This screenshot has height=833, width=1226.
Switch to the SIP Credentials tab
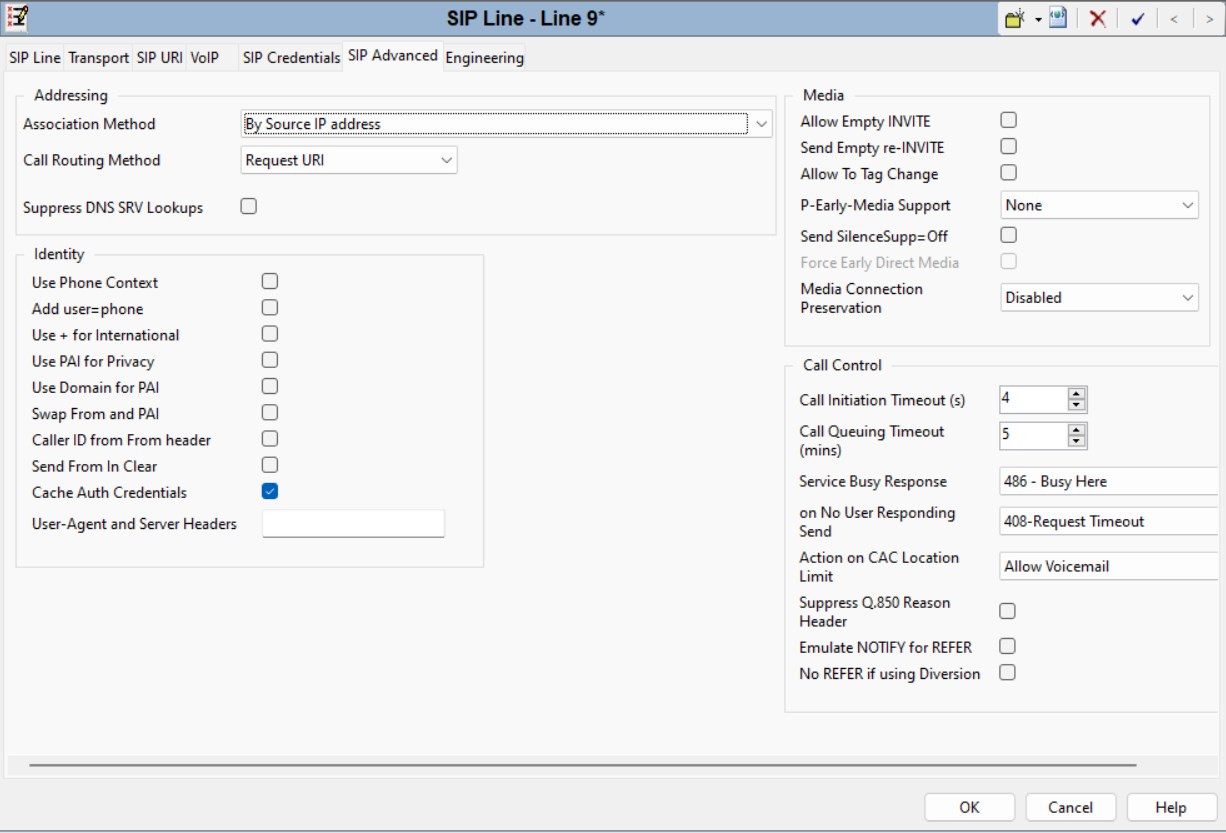pyautogui.click(x=291, y=57)
